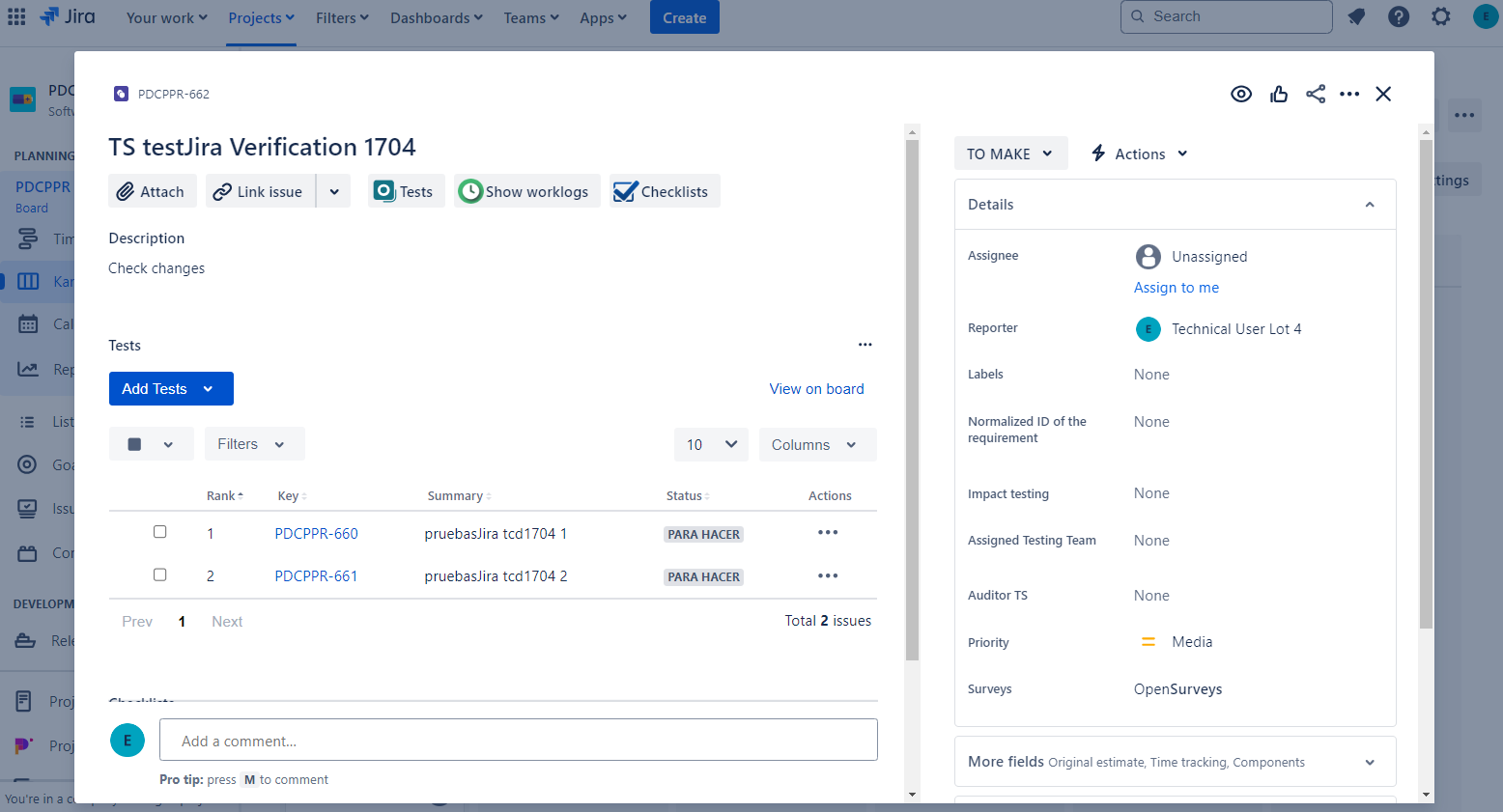
Task: Select the checkbox for PDCPPR-661 row
Action: (160, 575)
